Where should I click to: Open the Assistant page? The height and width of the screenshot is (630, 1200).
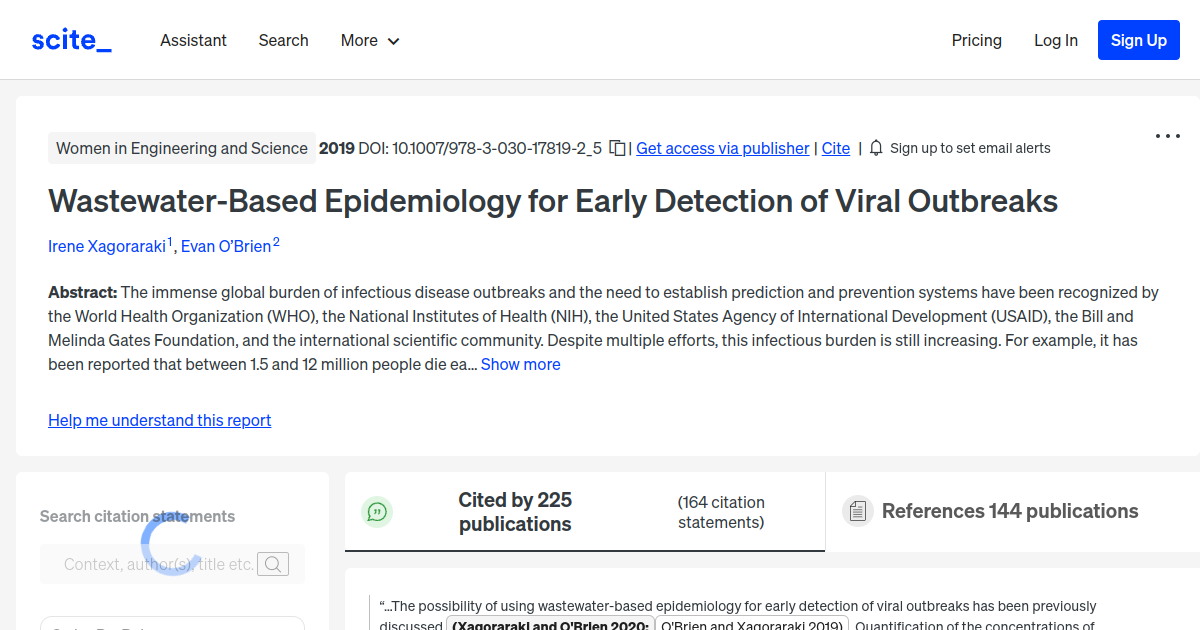pos(193,40)
